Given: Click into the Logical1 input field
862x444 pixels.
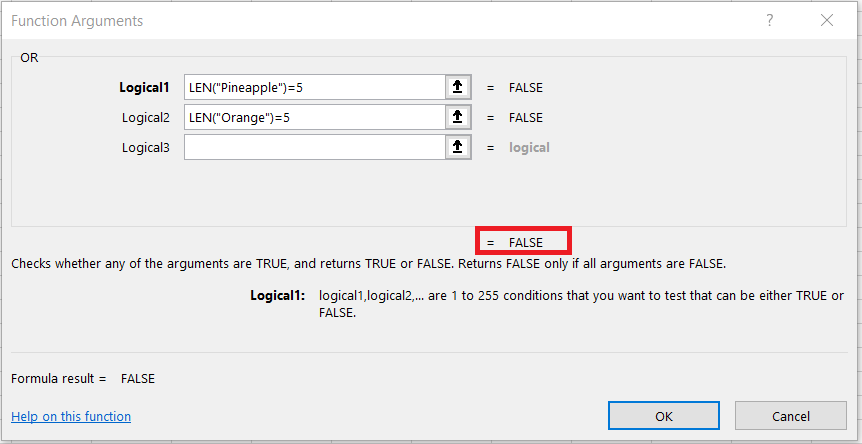Looking at the screenshot, I should click(314, 88).
